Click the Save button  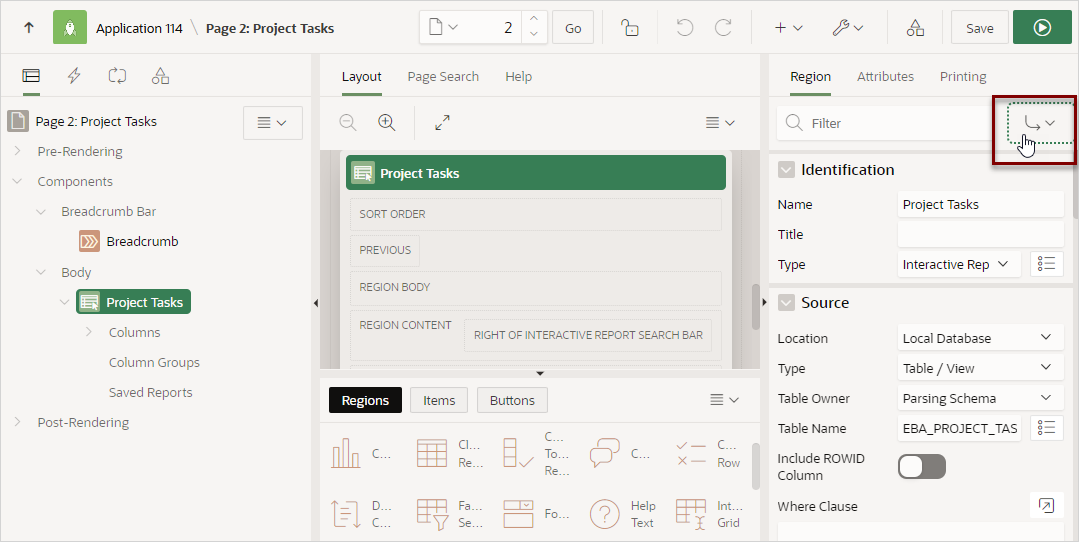coord(979,28)
